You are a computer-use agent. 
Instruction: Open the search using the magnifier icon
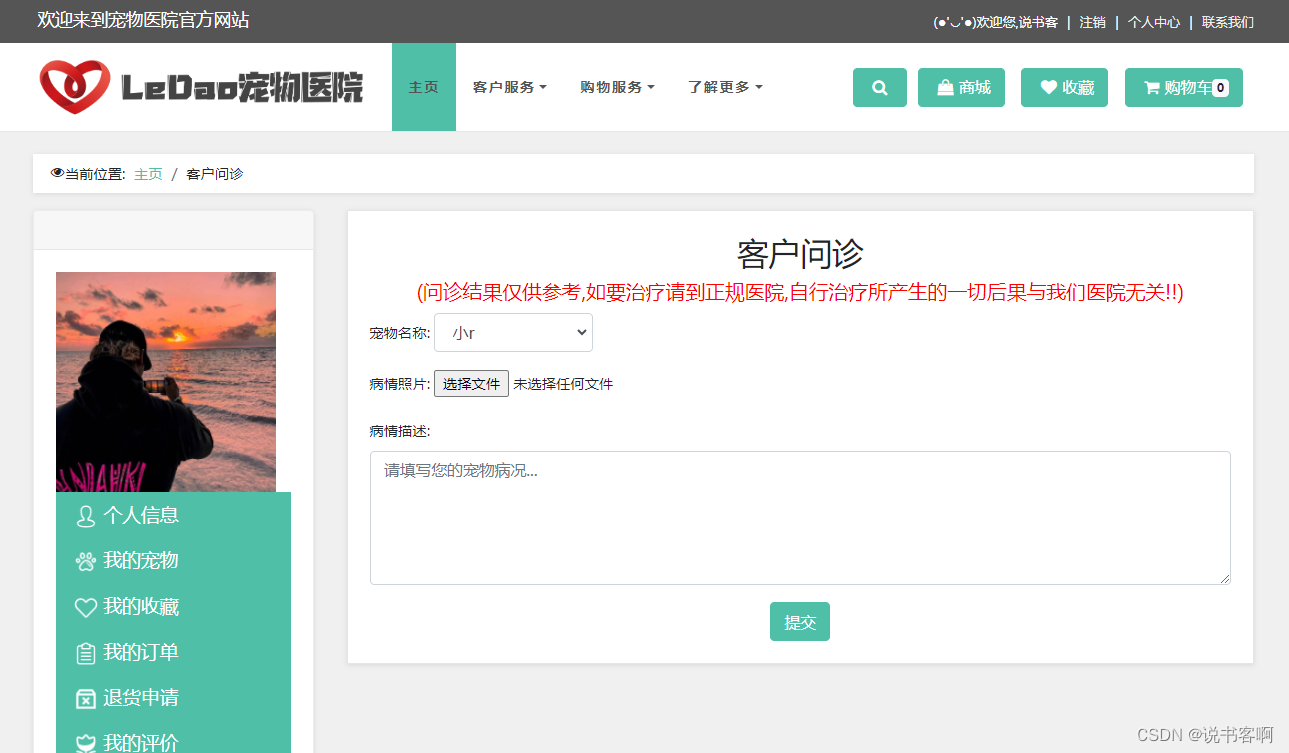879,87
